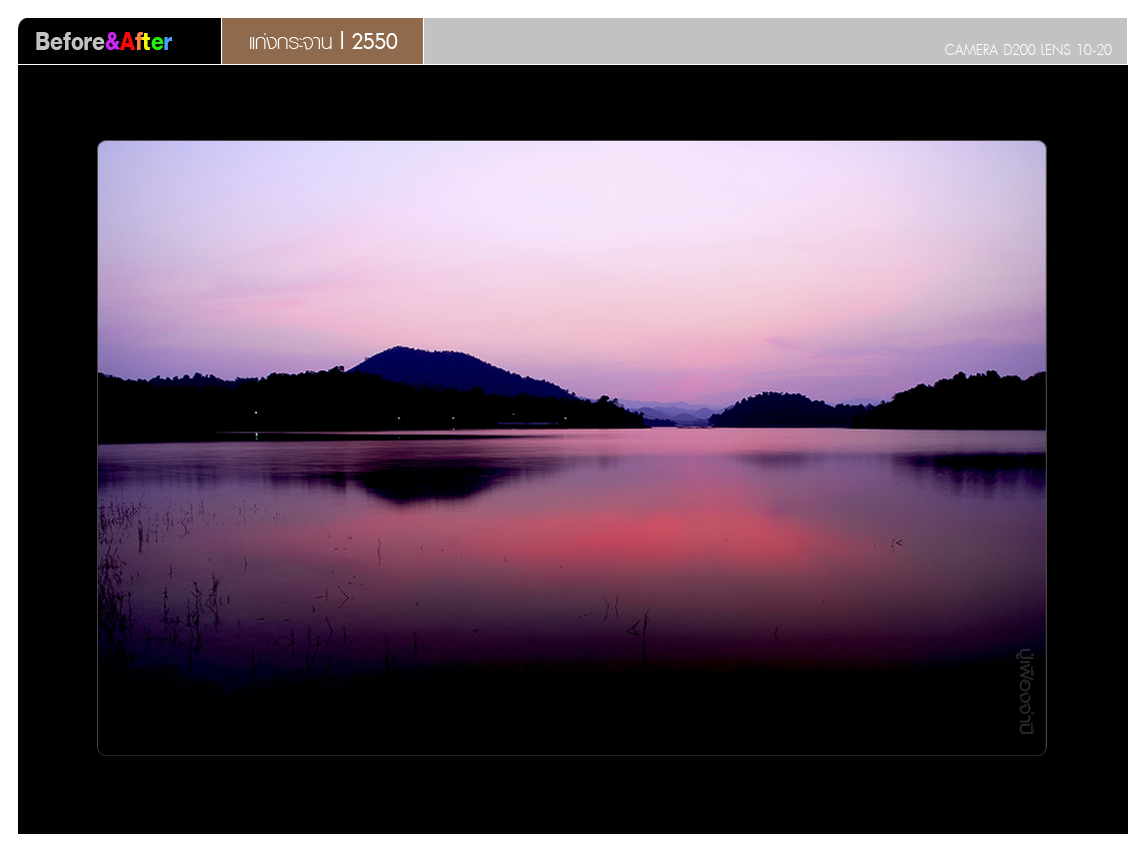Click the distant blue hills between the ridges

672,411
